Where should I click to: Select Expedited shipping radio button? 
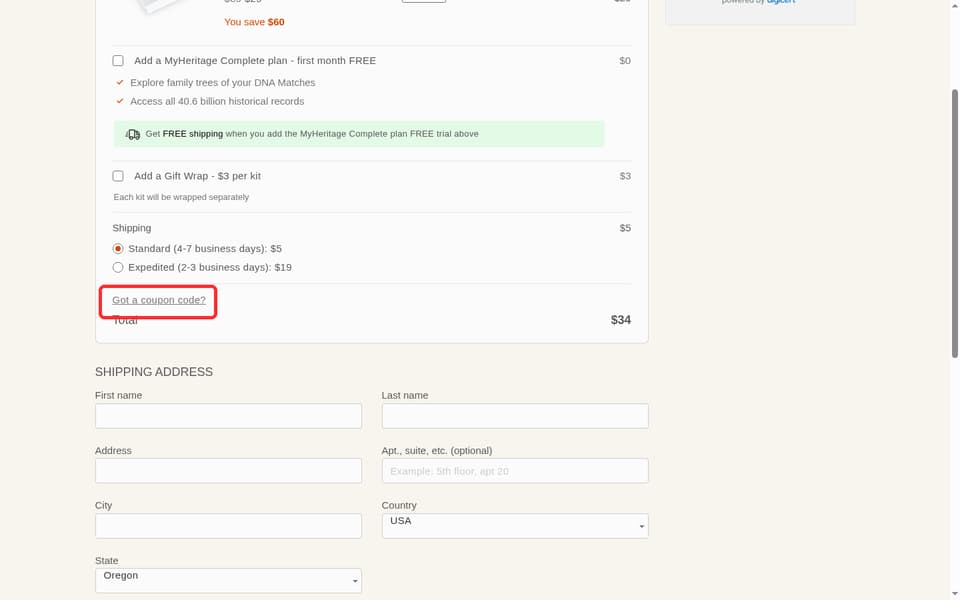click(x=118, y=267)
